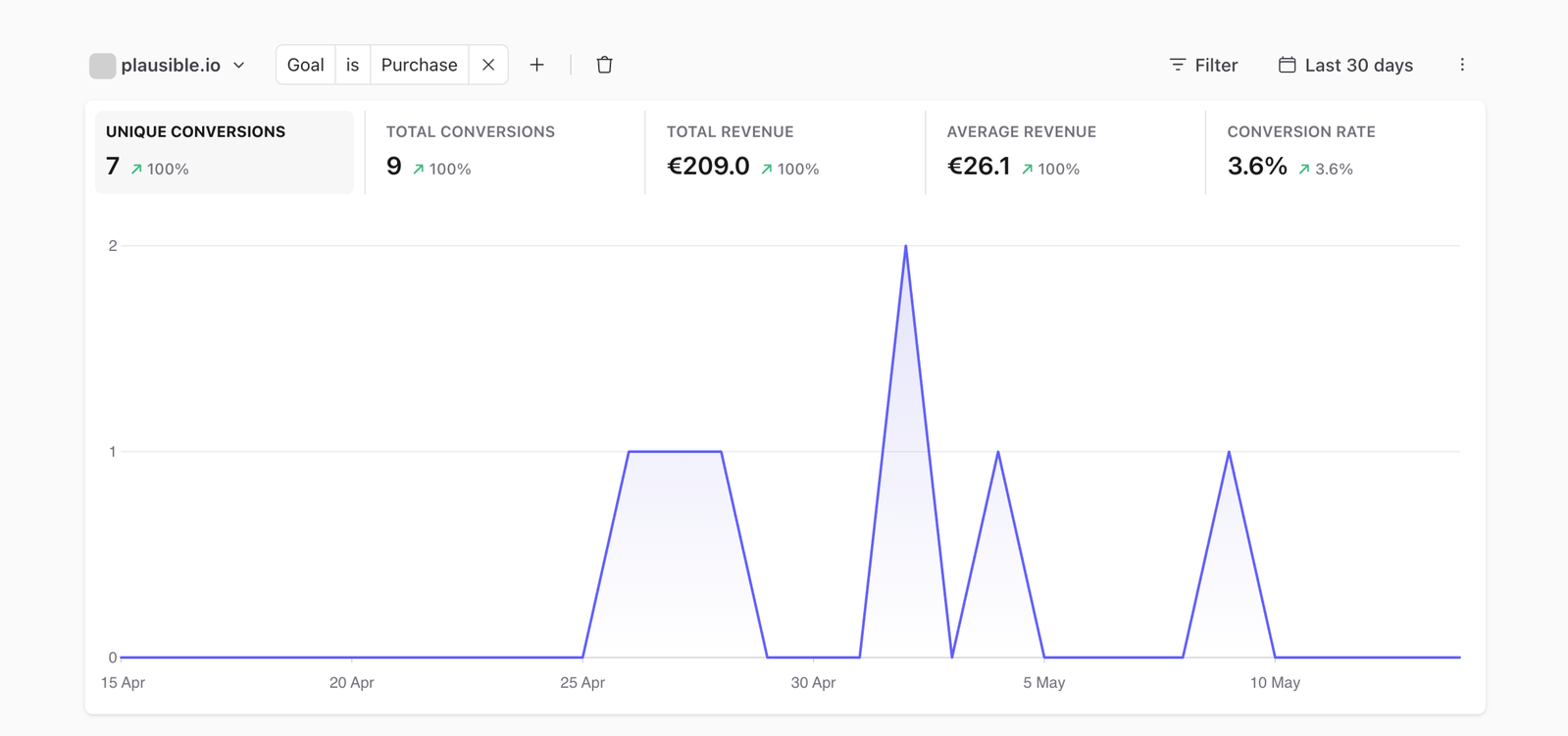
Task: Click the 3.6% conversion rate value
Action: tap(1257, 167)
